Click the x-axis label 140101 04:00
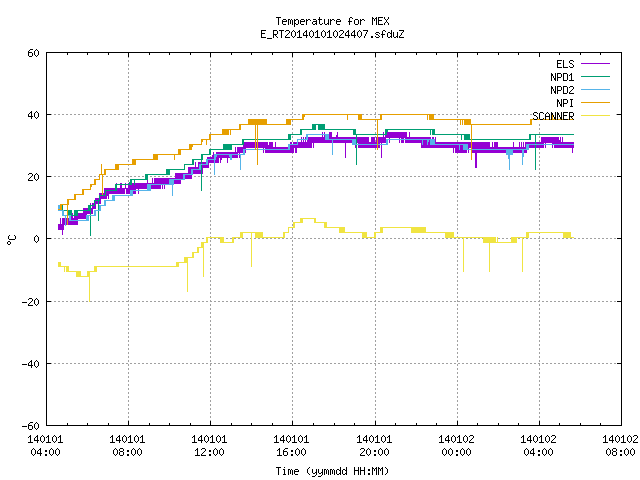This screenshot has width=640, height=480. (45, 446)
